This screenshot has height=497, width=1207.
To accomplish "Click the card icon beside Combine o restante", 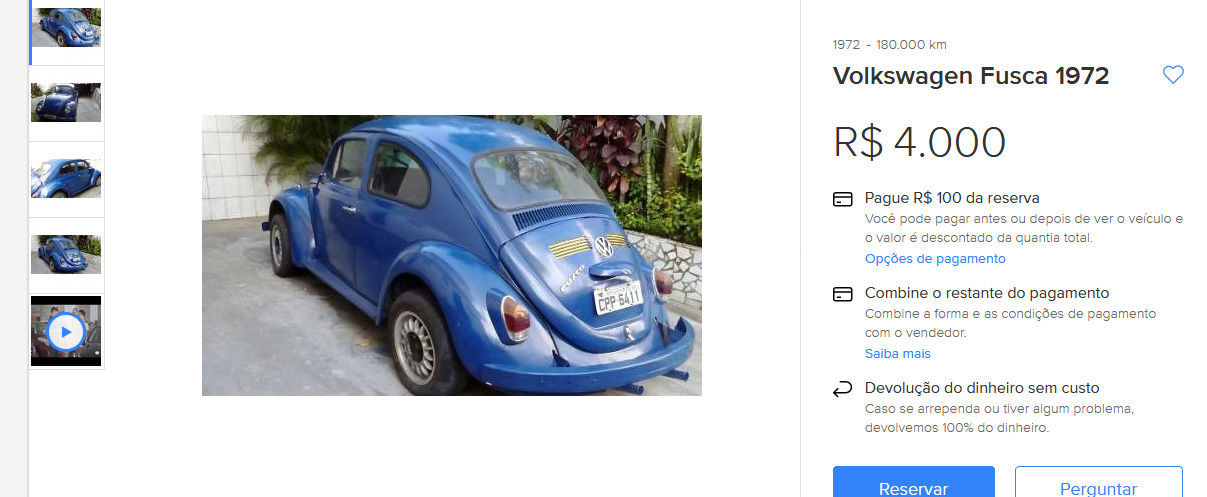I will tap(842, 294).
